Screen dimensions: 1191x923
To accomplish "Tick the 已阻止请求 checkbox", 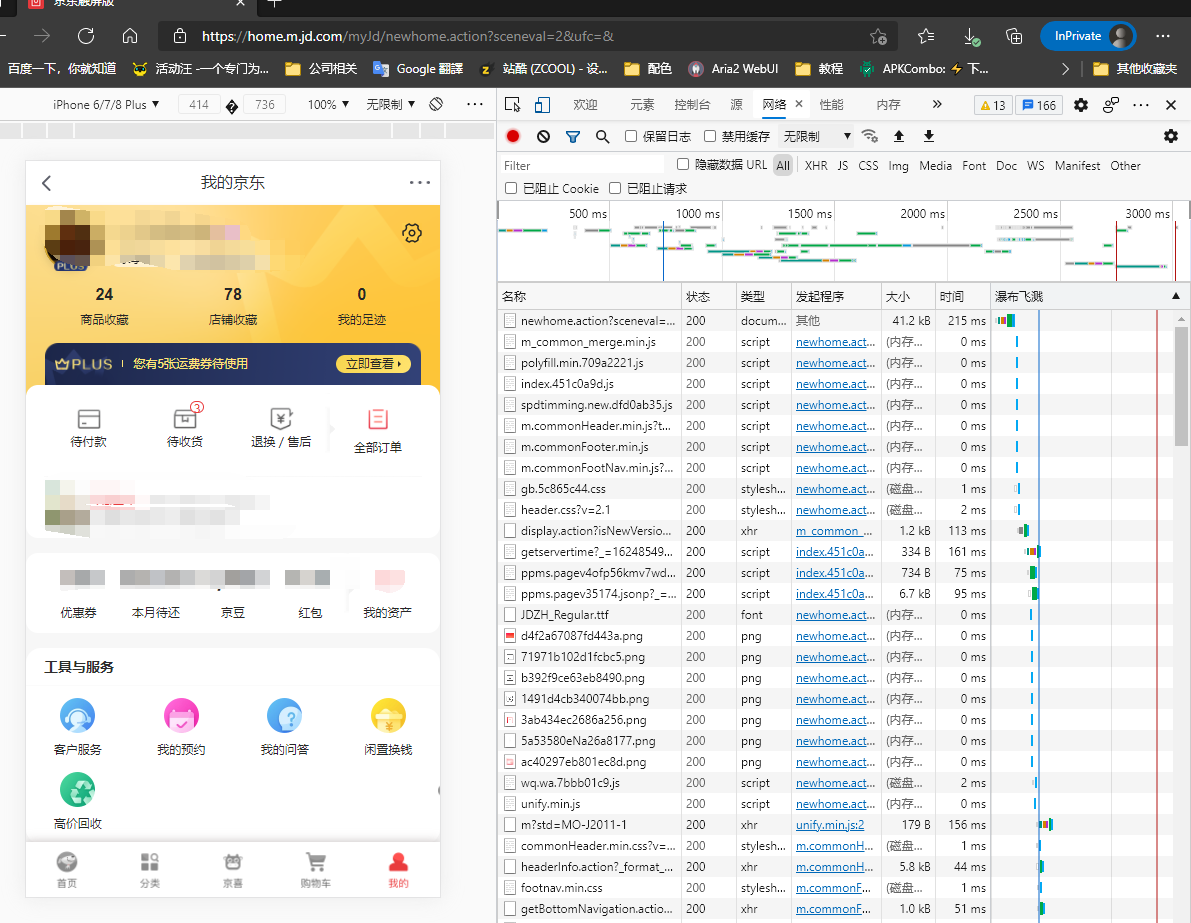I will click(x=615, y=188).
